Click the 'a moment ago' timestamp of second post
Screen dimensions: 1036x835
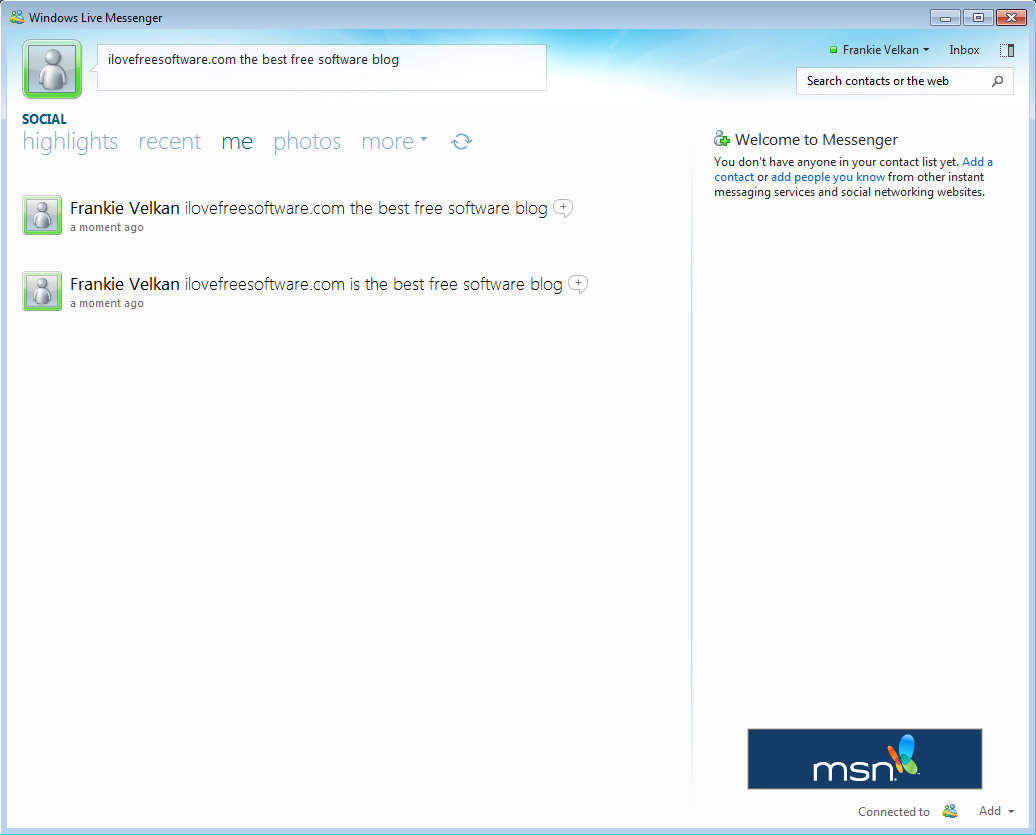[107, 303]
